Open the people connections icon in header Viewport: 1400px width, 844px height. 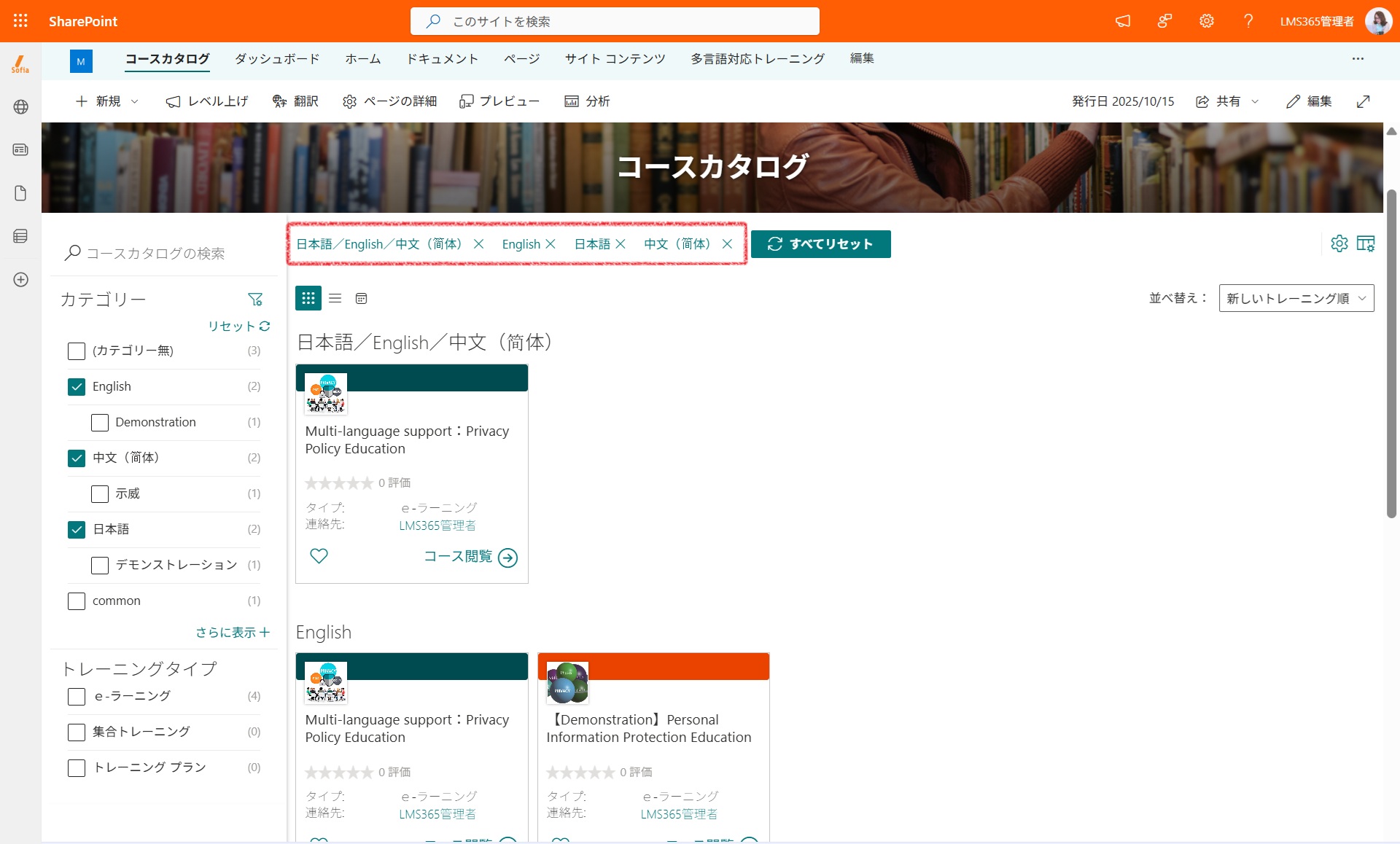point(1164,21)
